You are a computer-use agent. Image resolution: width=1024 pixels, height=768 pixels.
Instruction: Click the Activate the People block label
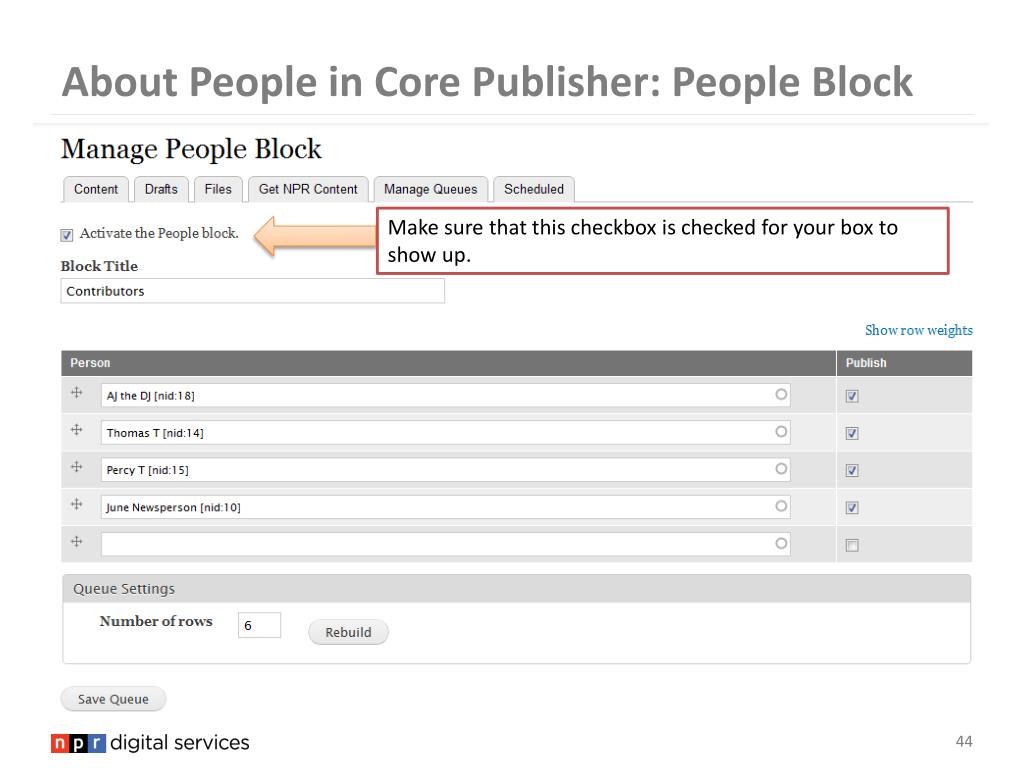[159, 233]
